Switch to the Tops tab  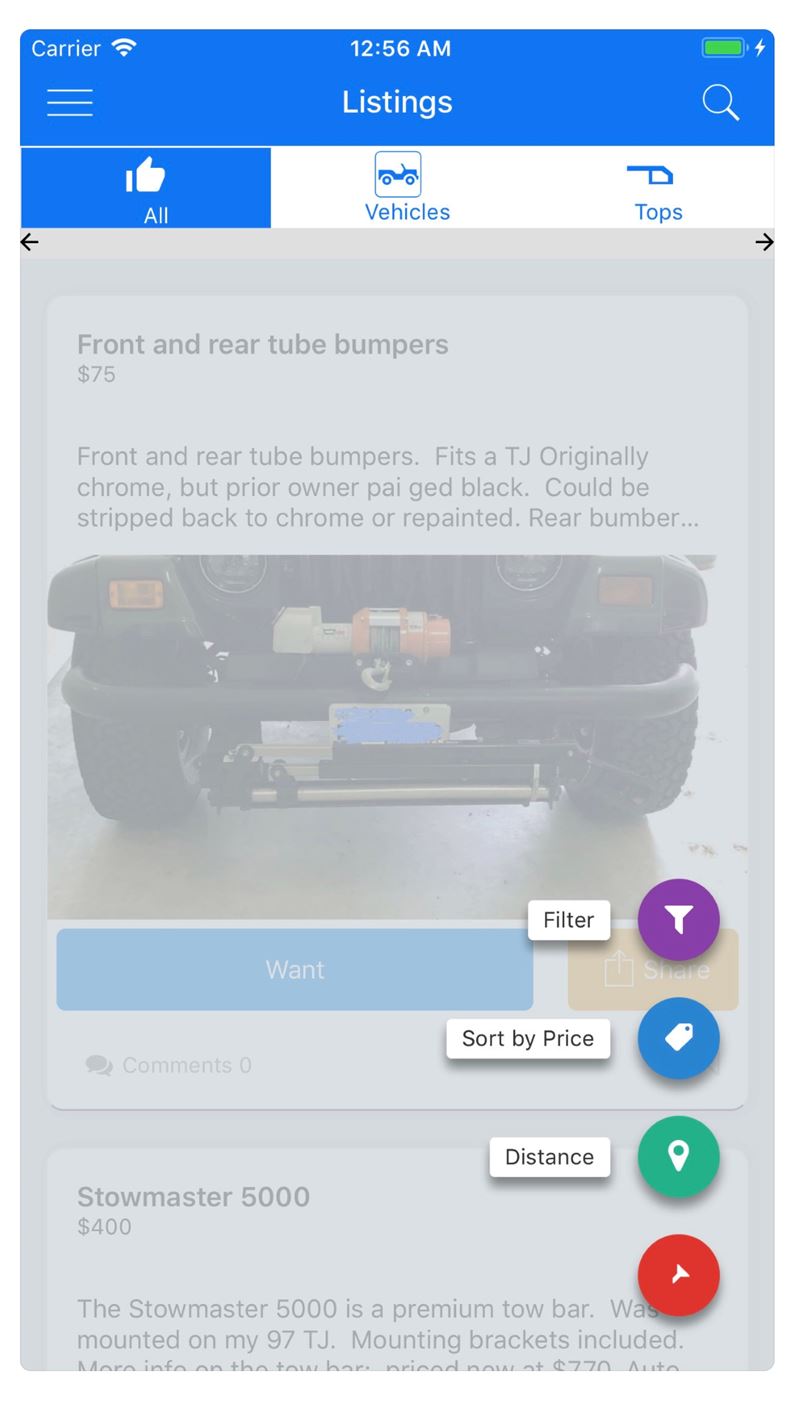pyautogui.click(x=658, y=188)
